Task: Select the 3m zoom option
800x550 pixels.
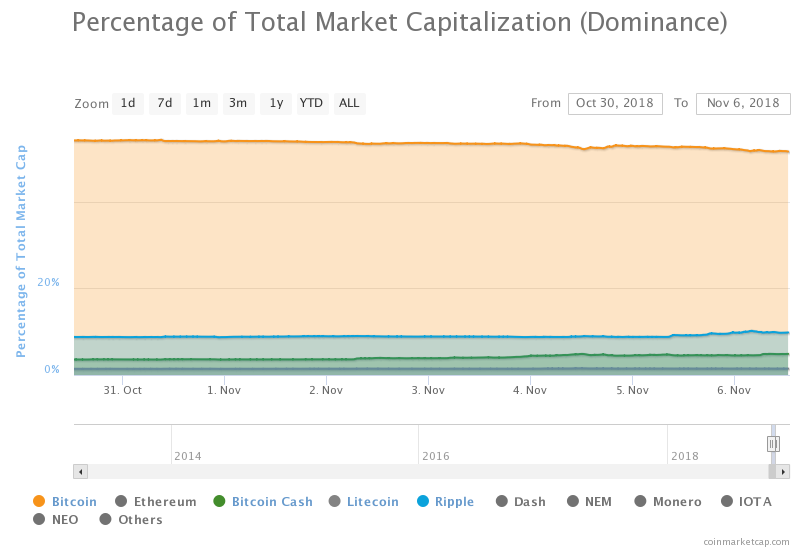Action: click(x=238, y=103)
